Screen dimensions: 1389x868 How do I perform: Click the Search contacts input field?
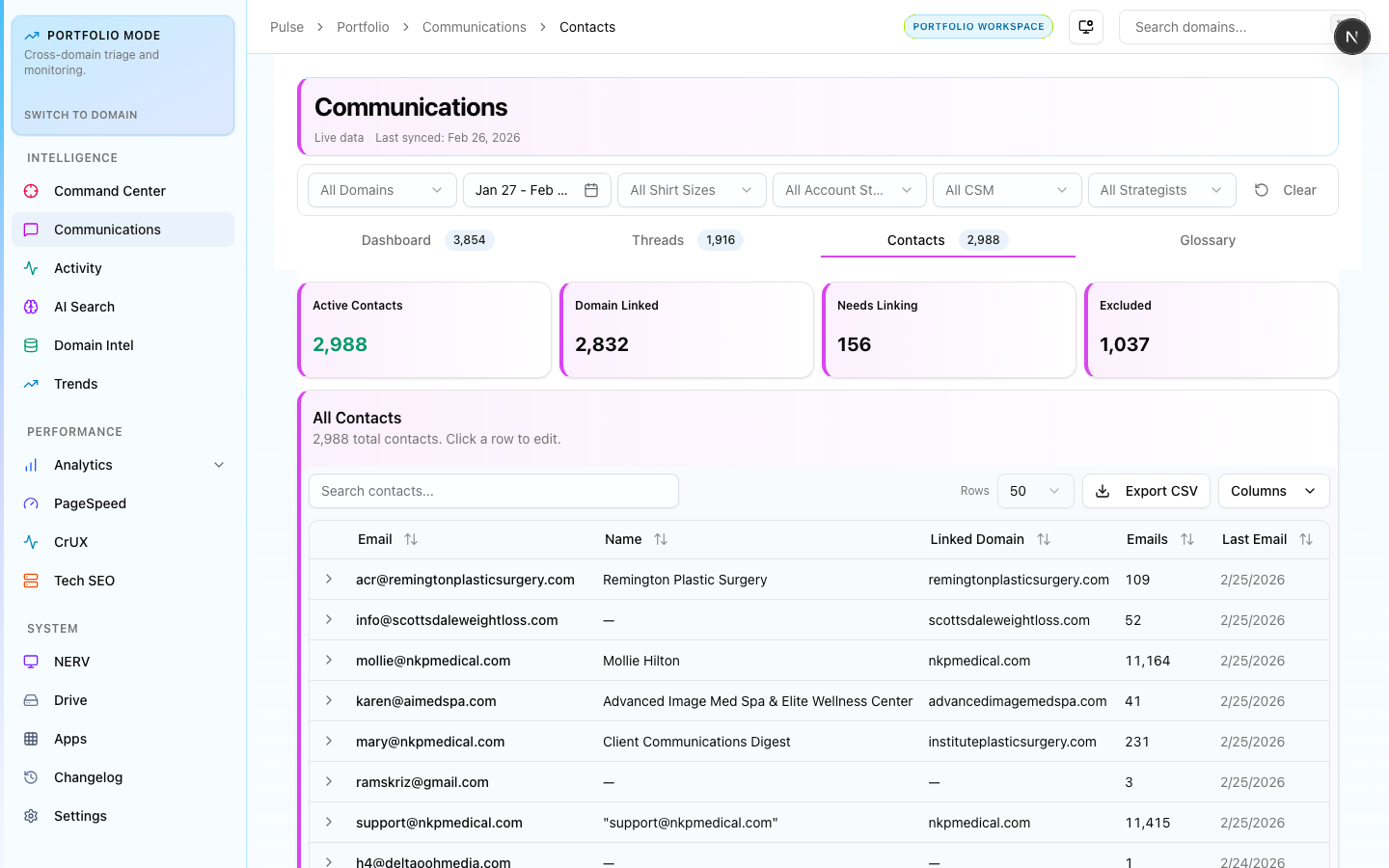[493, 491]
